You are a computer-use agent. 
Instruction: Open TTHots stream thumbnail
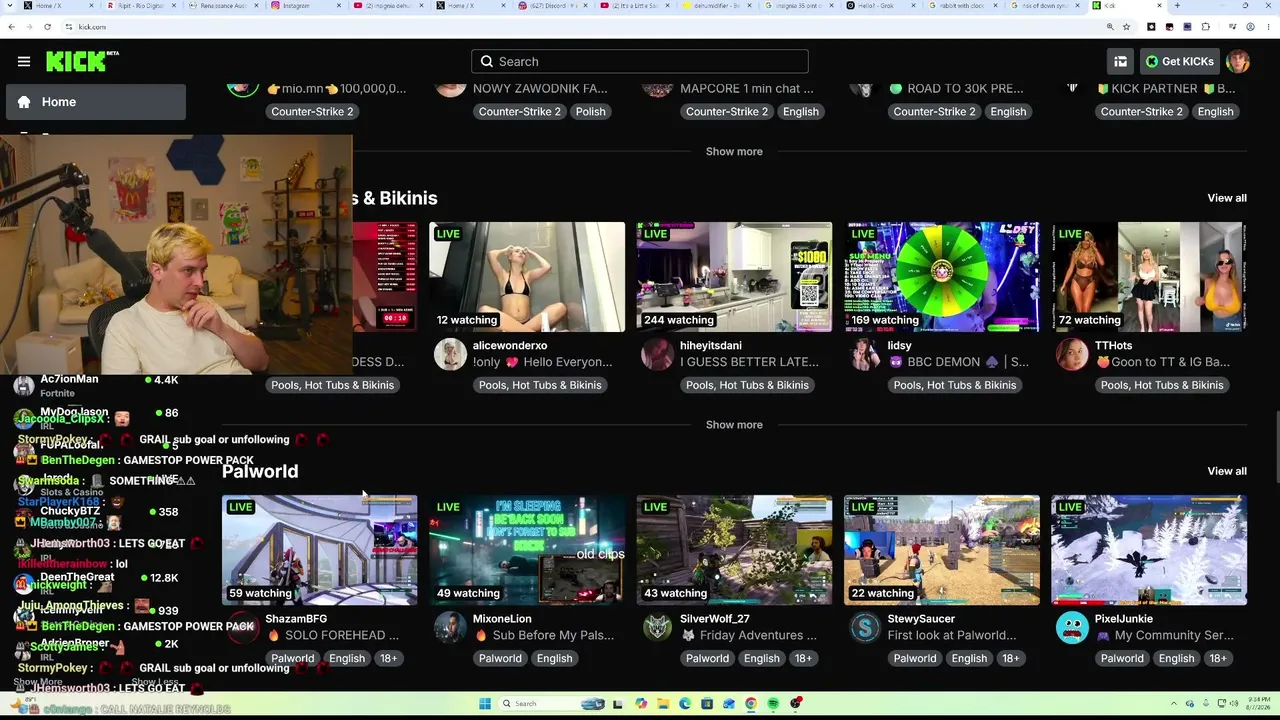pyautogui.click(x=1149, y=277)
